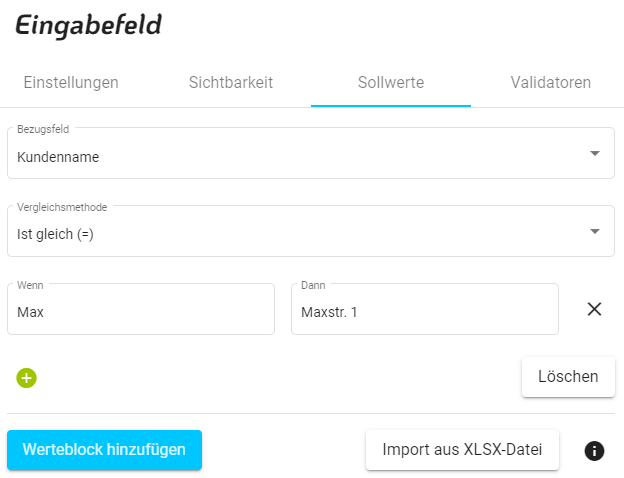Viewport: 624px width, 478px height.
Task: Click the Kundenname value in Bezugsfeld
Action: 58,157
